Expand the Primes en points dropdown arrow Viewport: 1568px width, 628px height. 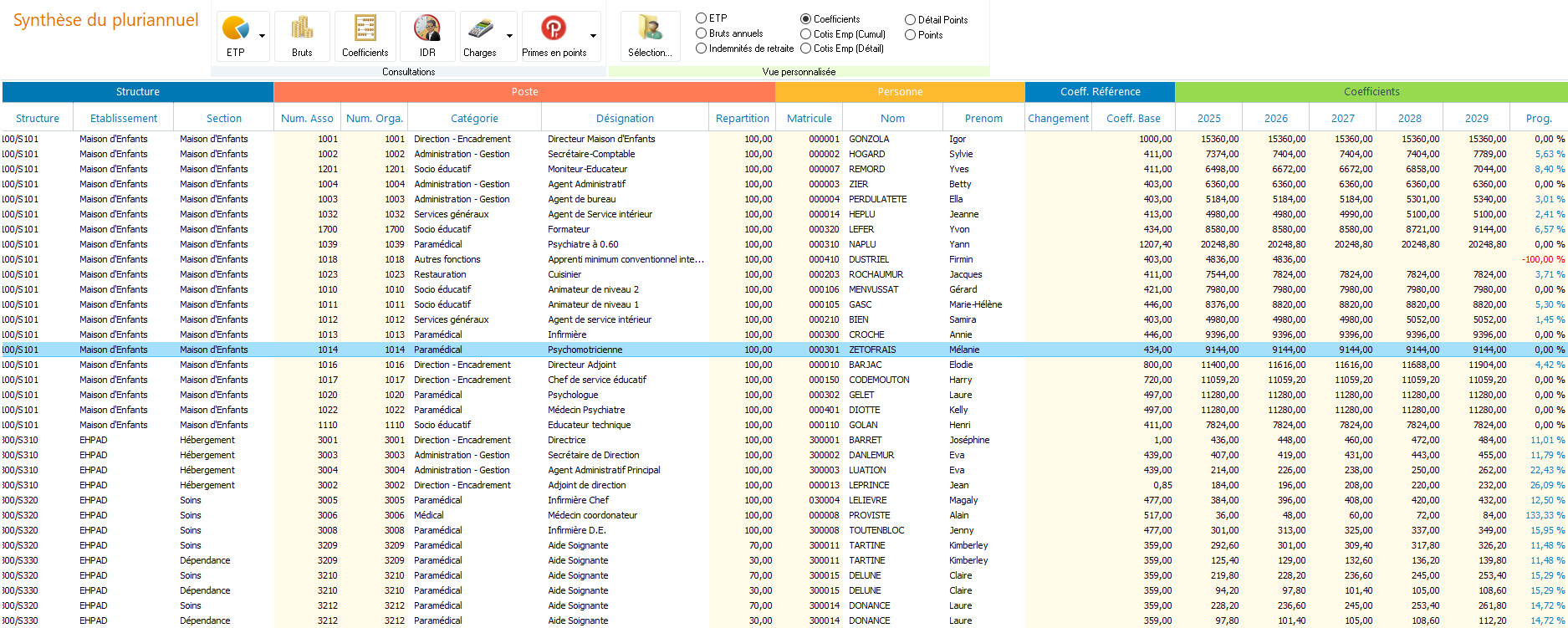click(593, 36)
